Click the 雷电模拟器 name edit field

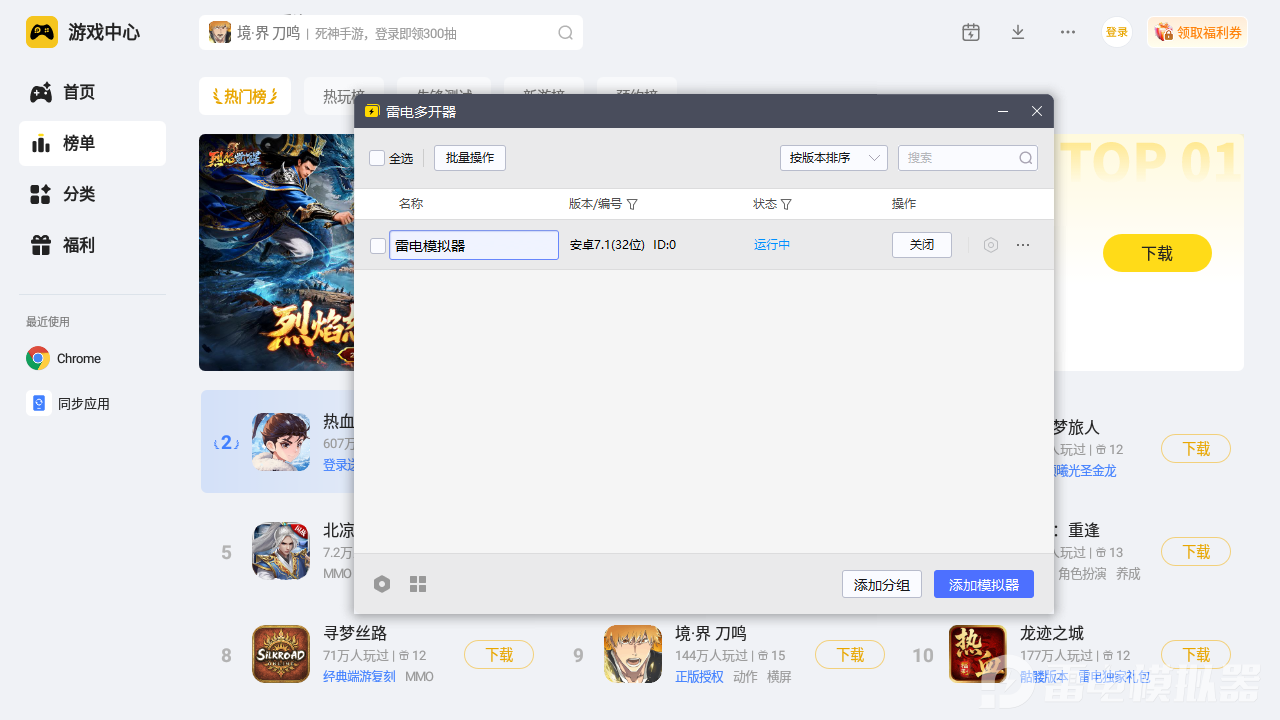tap(474, 245)
